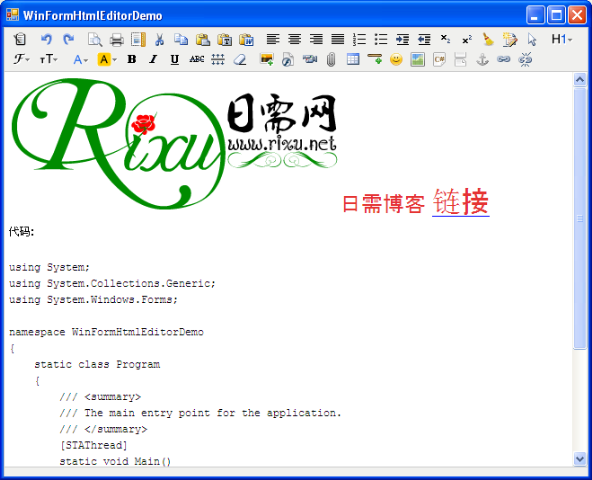The height and width of the screenshot is (480, 592).
Task: Click the Redo toolbar icon
Action: [68, 39]
